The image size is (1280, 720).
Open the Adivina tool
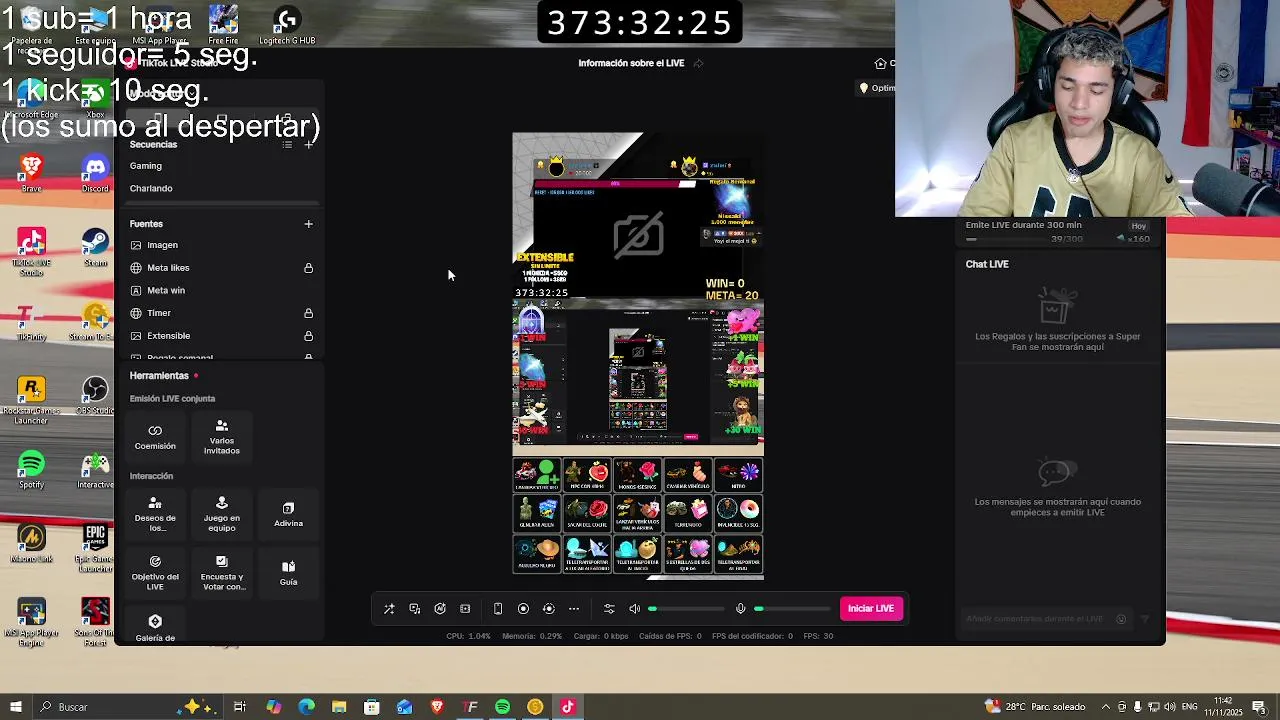click(x=288, y=515)
